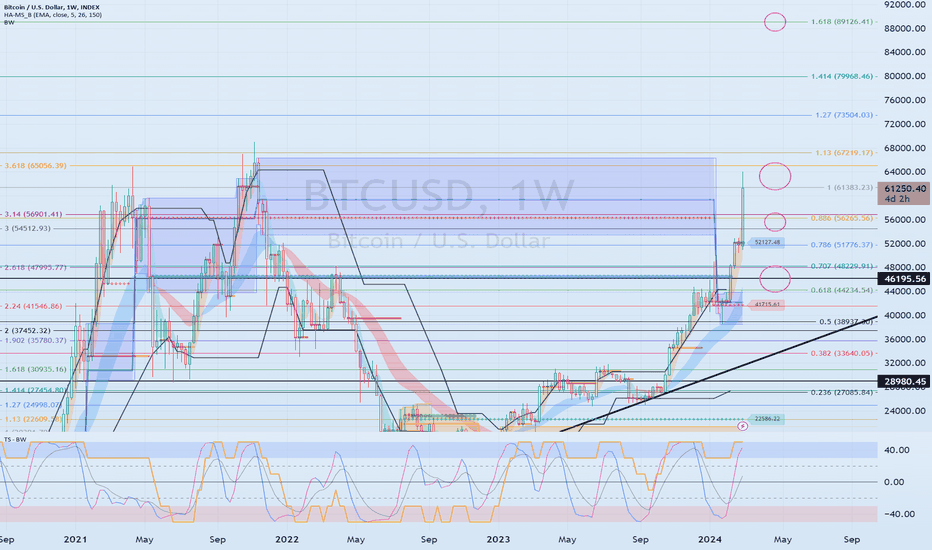Select the HA-MS_B (EMA, close, 5, 26, 150) indicator label
This screenshot has width=932, height=550.
pos(52,15)
